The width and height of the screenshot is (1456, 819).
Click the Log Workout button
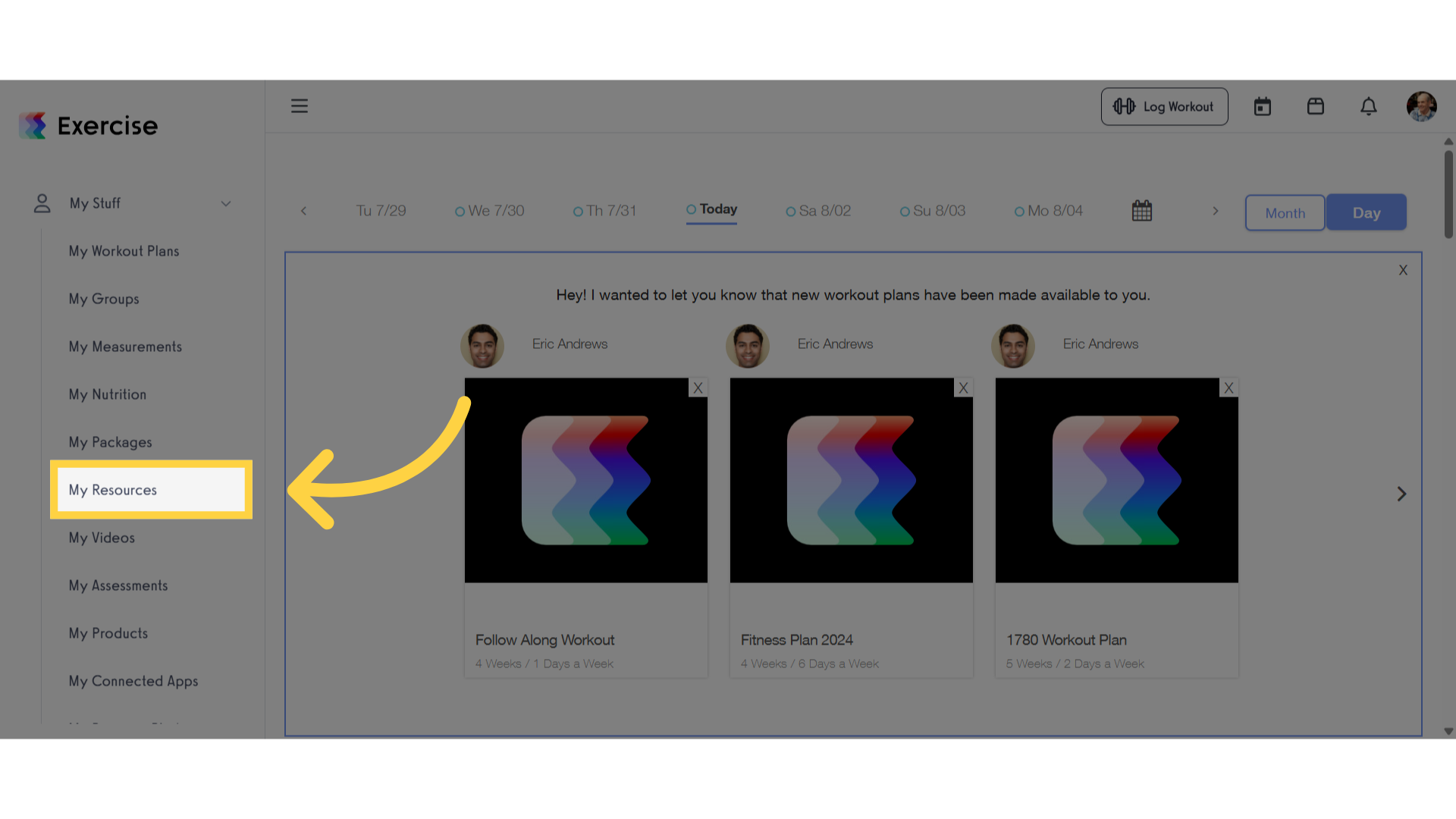tap(1164, 107)
